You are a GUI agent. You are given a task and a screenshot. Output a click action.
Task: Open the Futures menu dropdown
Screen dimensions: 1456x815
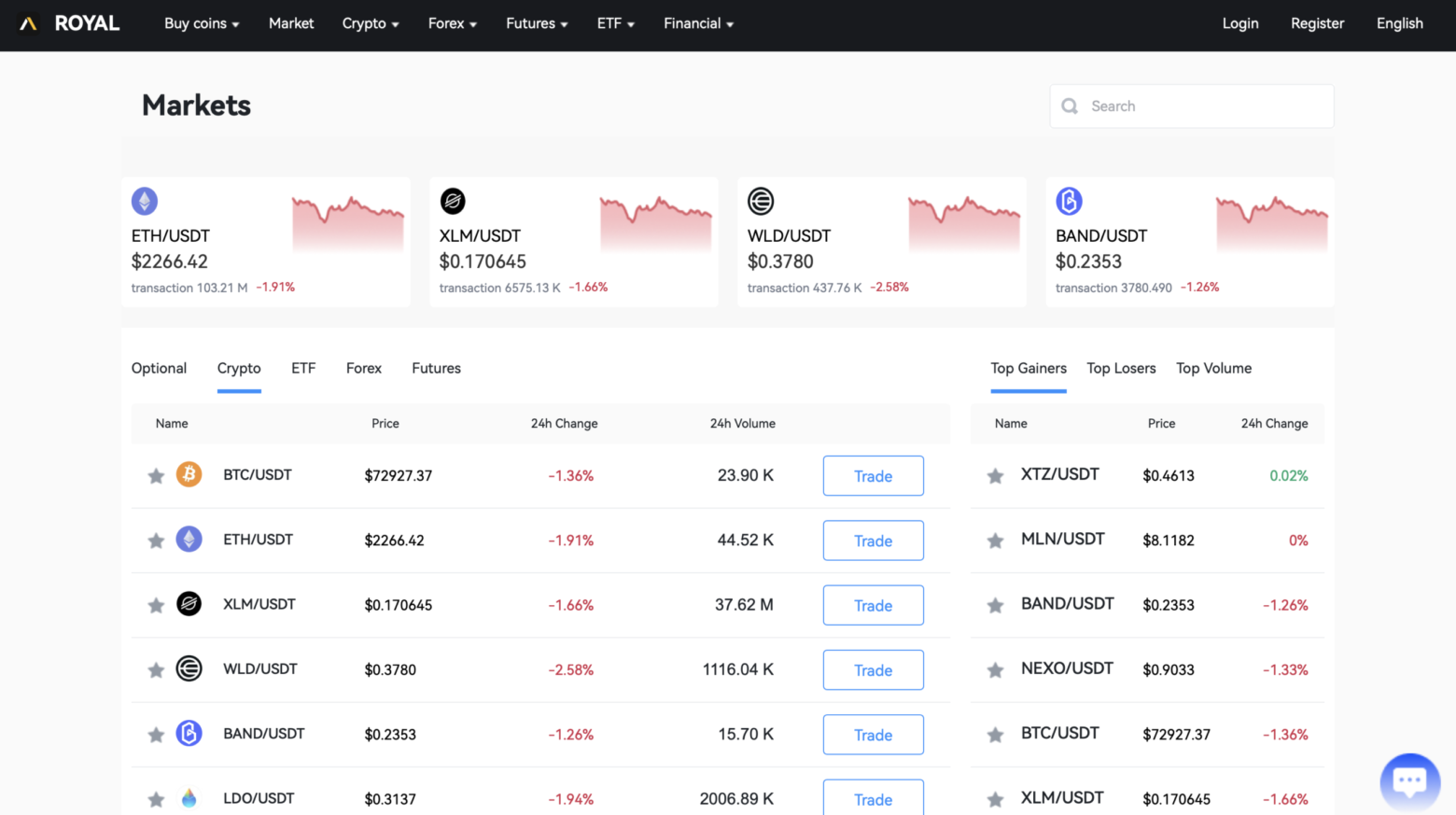(536, 23)
